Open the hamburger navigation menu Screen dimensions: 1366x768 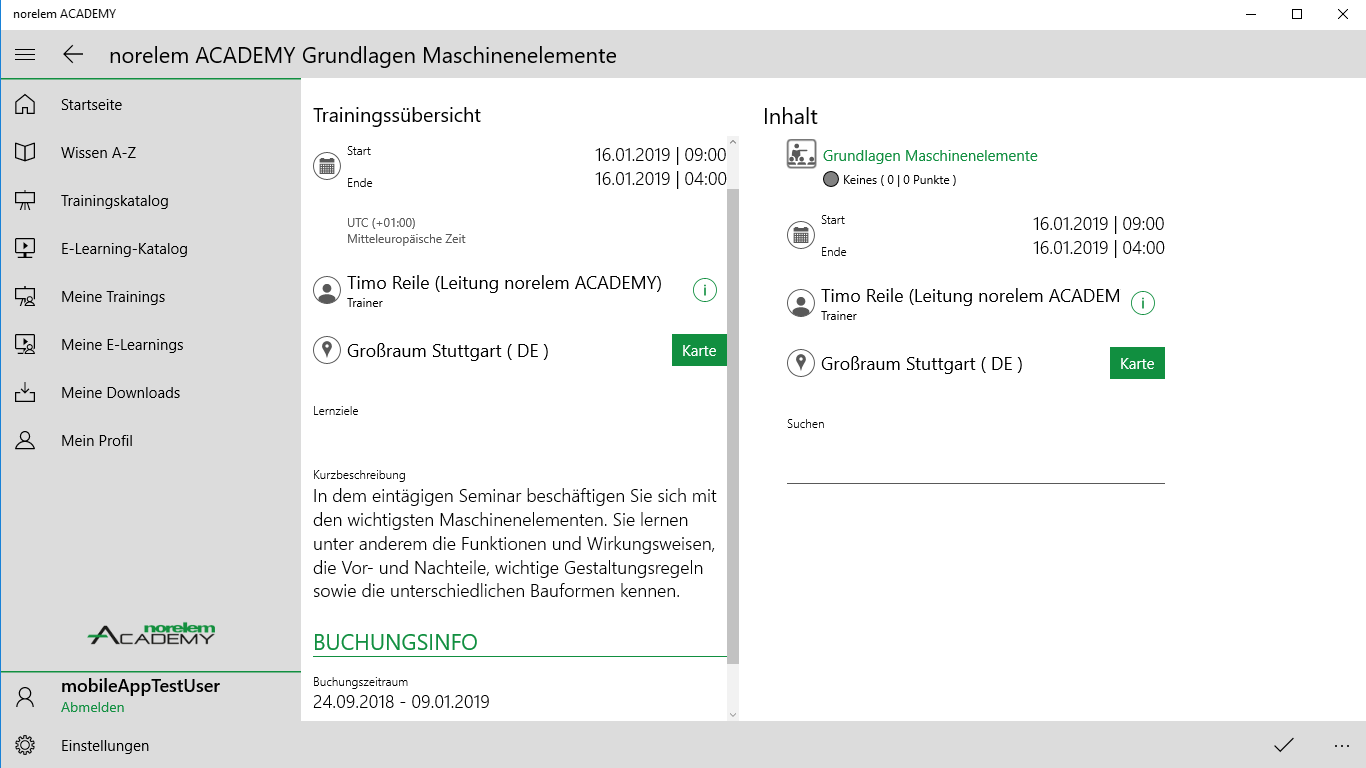(x=25, y=55)
